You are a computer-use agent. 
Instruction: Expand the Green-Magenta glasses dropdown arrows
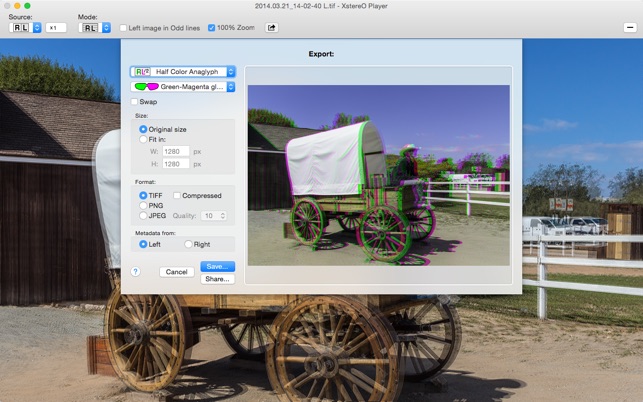(x=231, y=87)
